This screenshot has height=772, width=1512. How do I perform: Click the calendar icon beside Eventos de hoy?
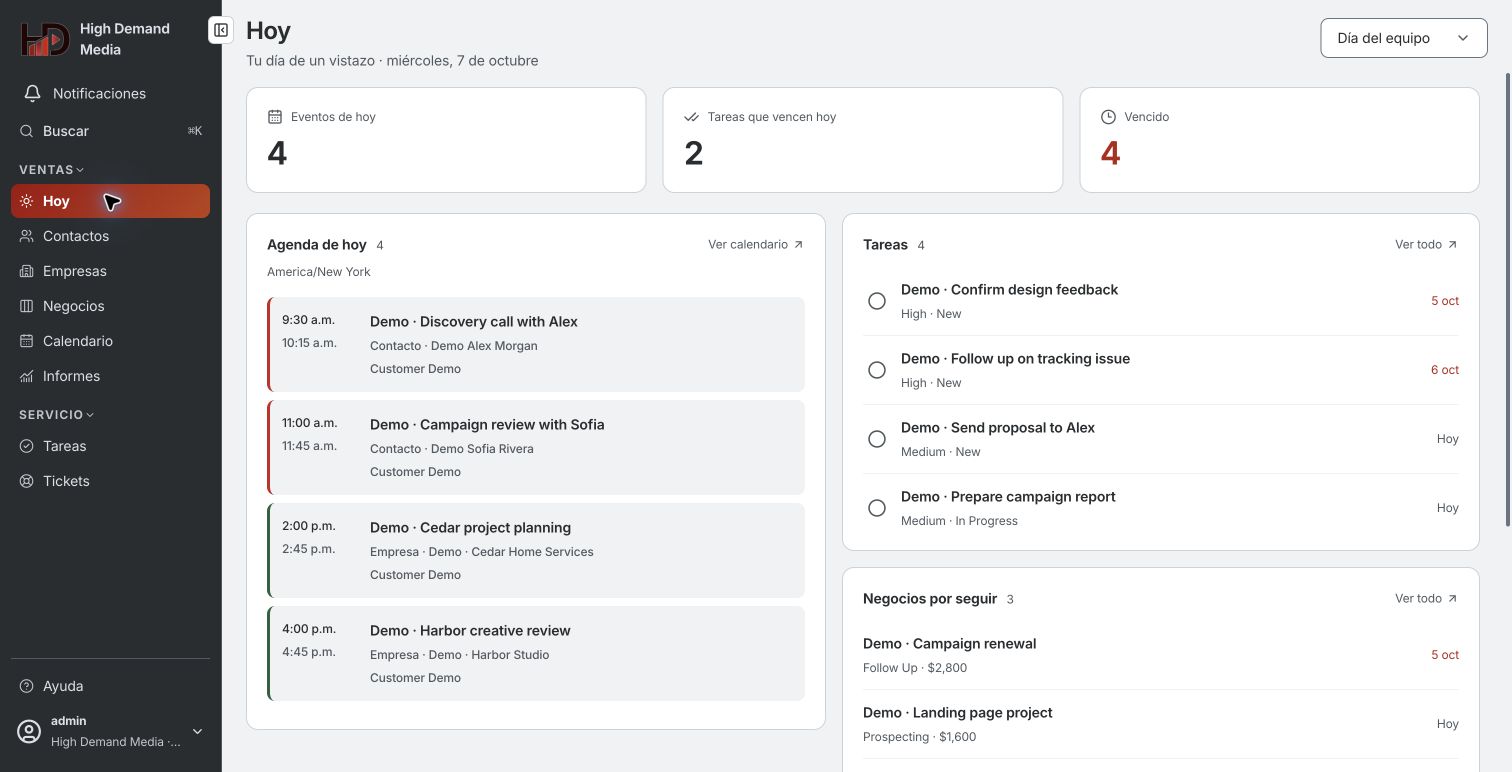click(x=275, y=117)
